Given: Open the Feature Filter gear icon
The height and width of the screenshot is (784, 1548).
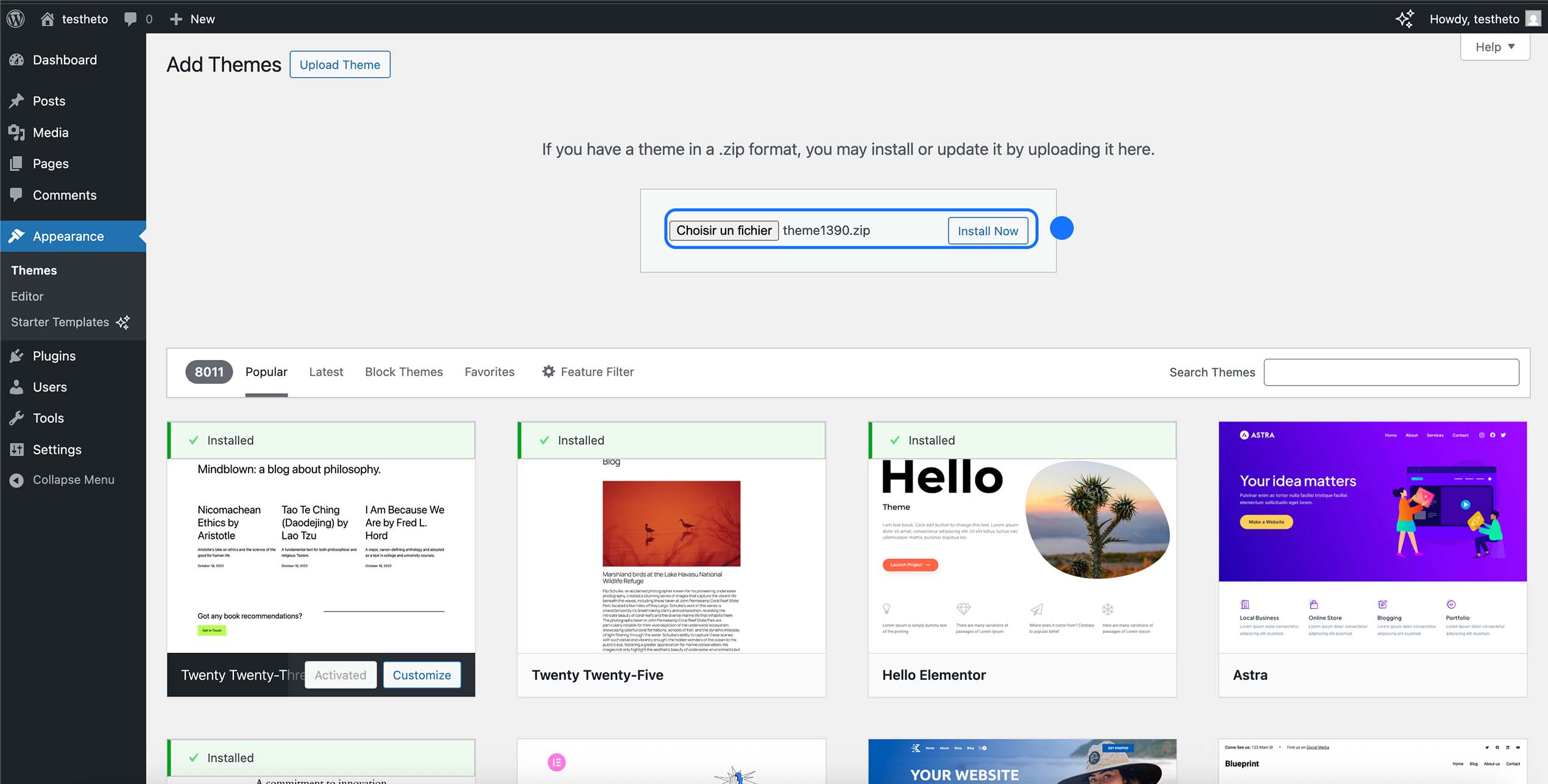Looking at the screenshot, I should point(547,372).
